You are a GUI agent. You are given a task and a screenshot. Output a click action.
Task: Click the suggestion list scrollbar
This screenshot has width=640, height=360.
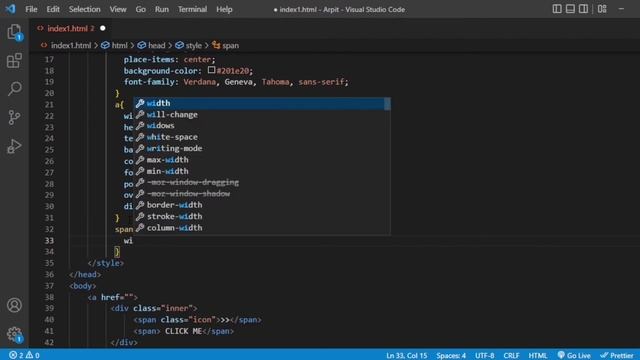[387, 104]
